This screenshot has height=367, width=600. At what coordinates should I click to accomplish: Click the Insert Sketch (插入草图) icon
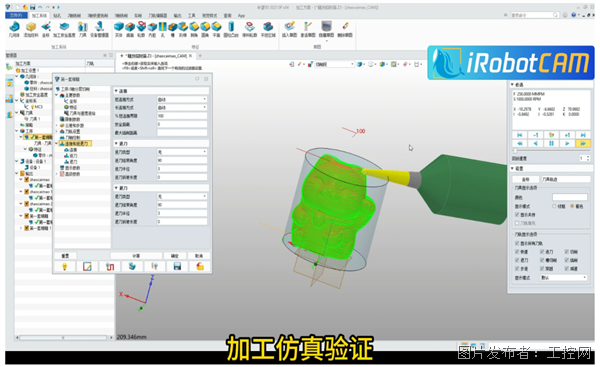289,29
